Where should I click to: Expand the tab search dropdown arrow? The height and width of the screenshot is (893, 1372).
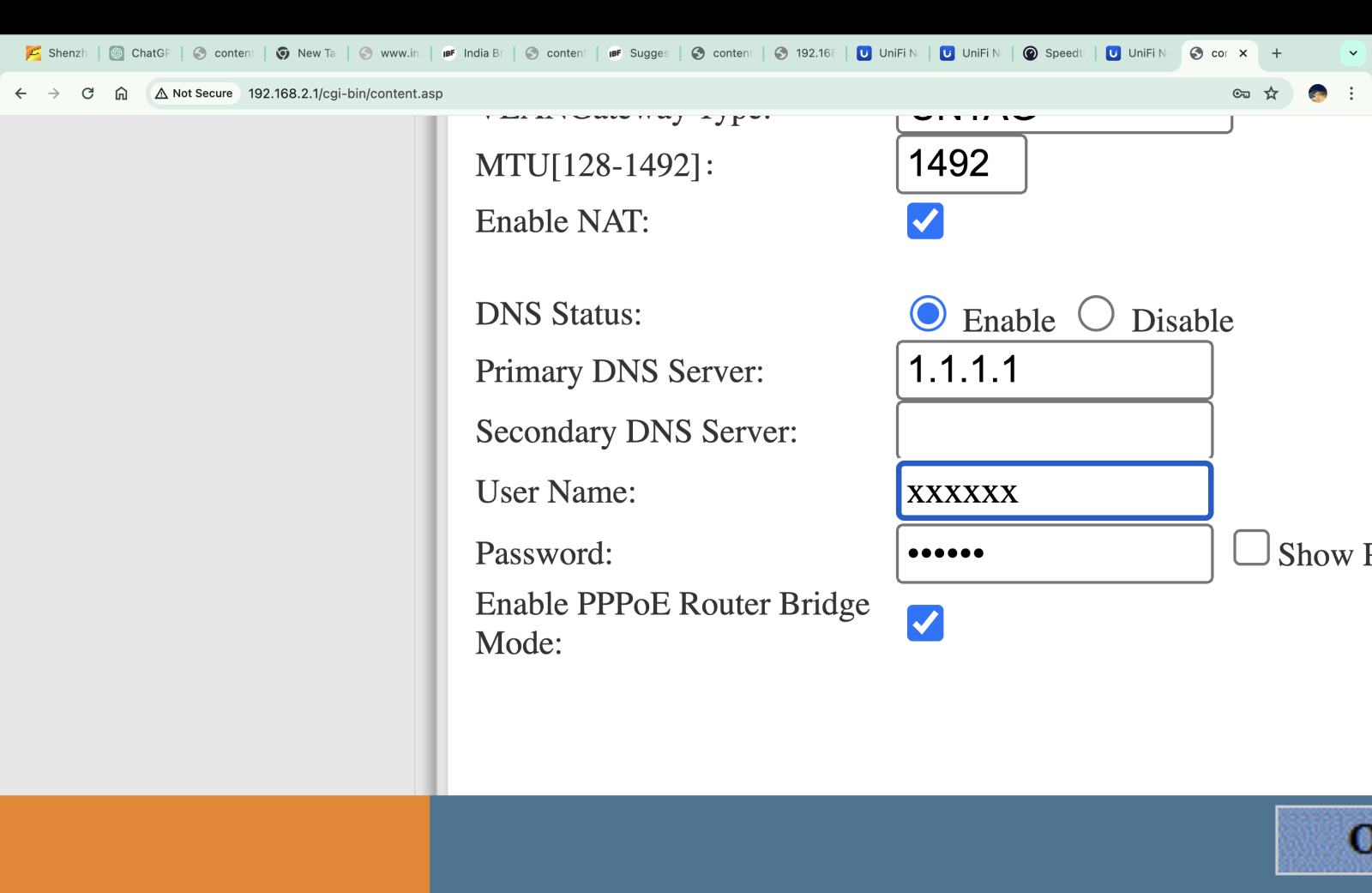pyautogui.click(x=1353, y=53)
